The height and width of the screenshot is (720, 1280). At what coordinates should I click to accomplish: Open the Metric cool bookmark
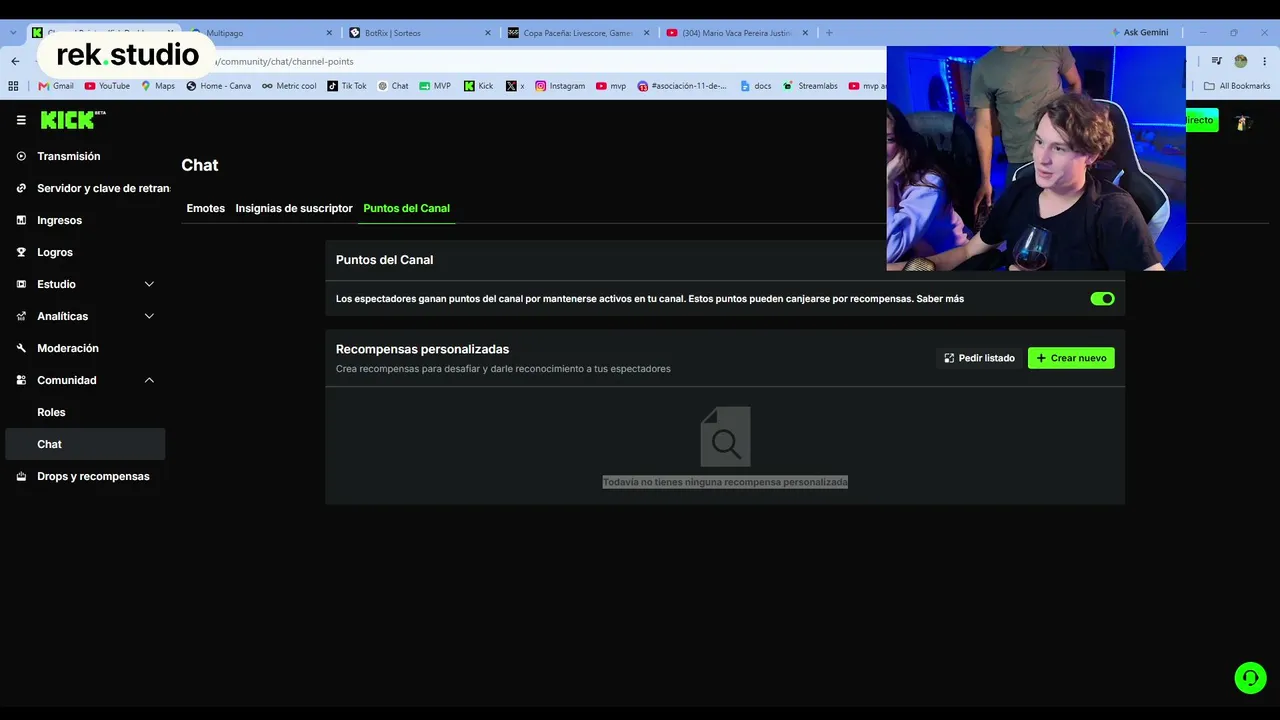pos(290,86)
